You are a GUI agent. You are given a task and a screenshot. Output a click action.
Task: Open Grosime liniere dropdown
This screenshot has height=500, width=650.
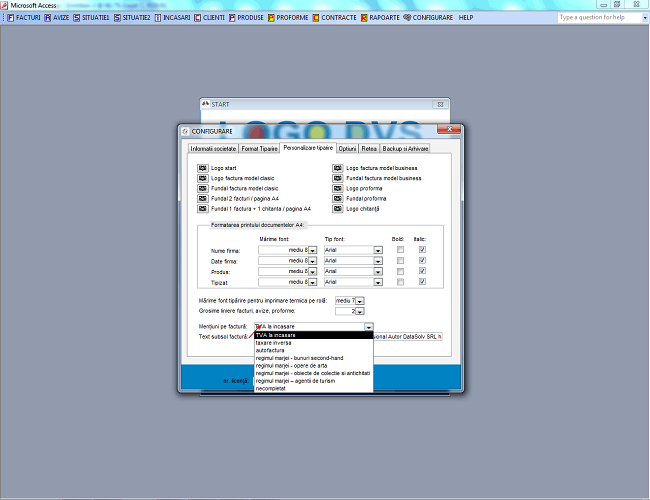360,311
